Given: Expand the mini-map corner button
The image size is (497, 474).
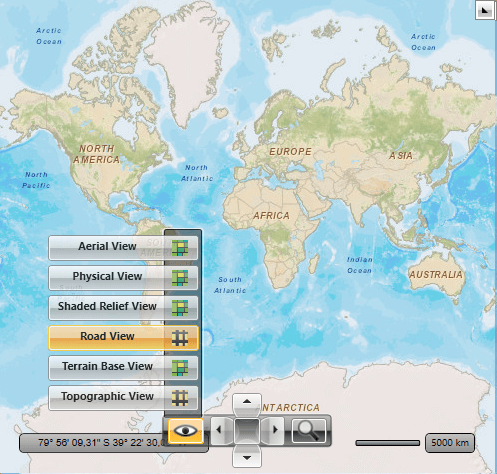Looking at the screenshot, I should [485, 10].
